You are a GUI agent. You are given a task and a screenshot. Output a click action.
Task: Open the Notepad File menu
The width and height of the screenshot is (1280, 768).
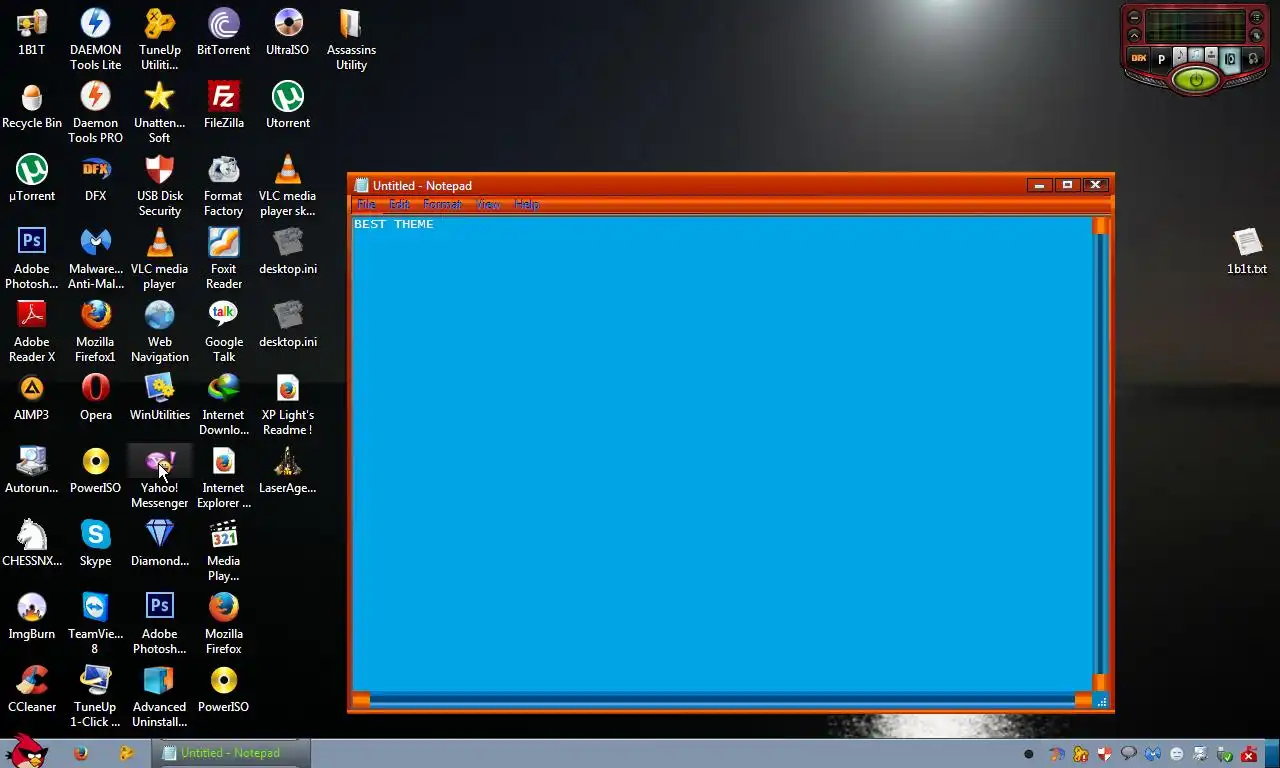click(x=367, y=204)
